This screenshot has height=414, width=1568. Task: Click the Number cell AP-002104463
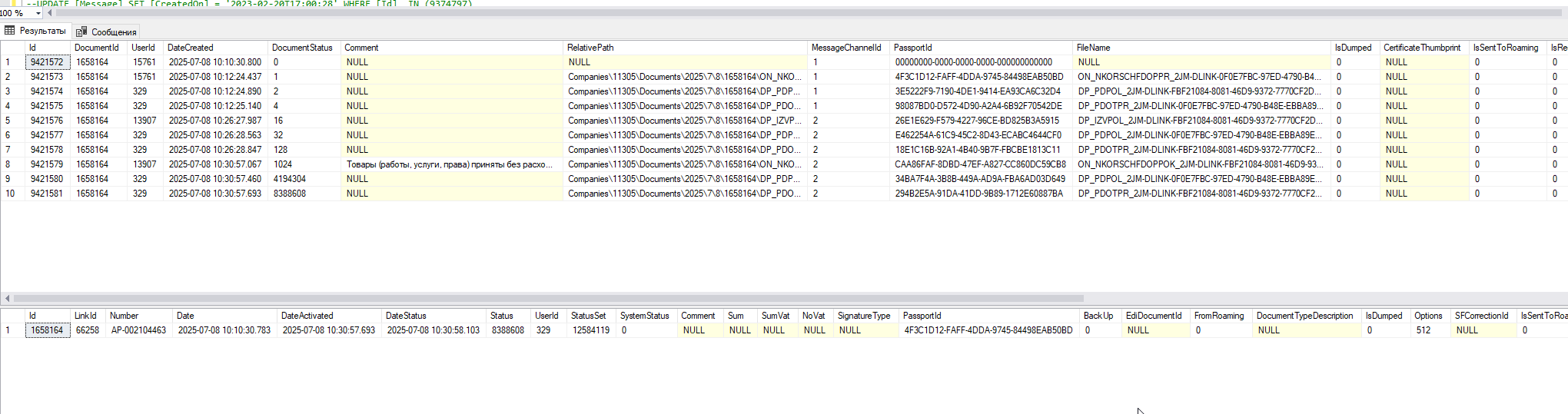coord(139,330)
